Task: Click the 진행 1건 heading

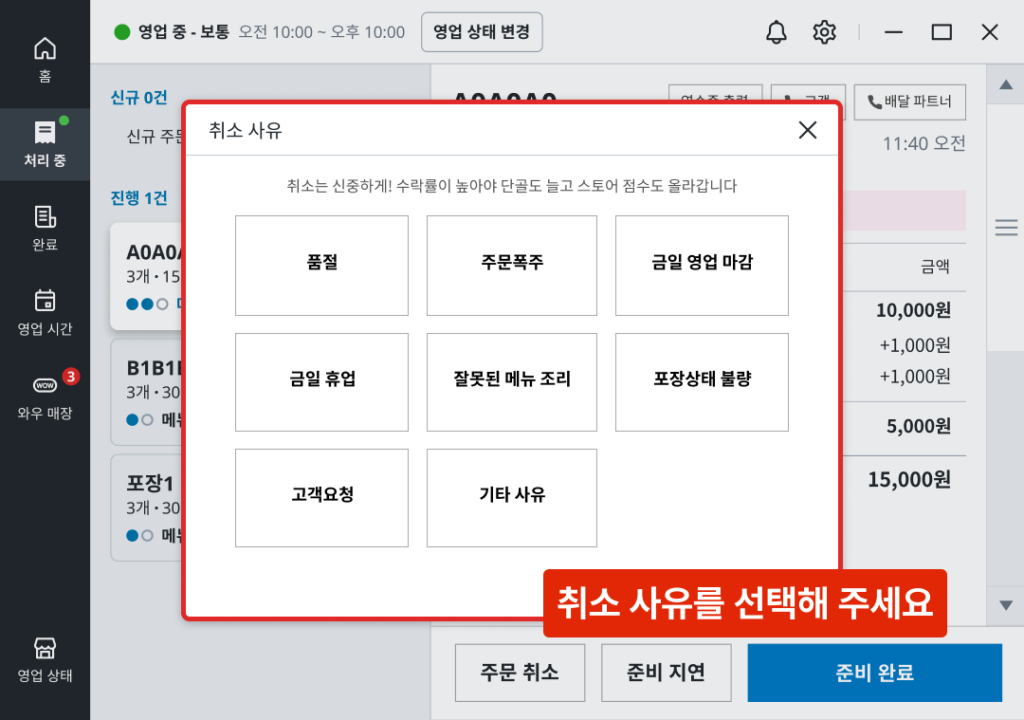Action: 138,198
